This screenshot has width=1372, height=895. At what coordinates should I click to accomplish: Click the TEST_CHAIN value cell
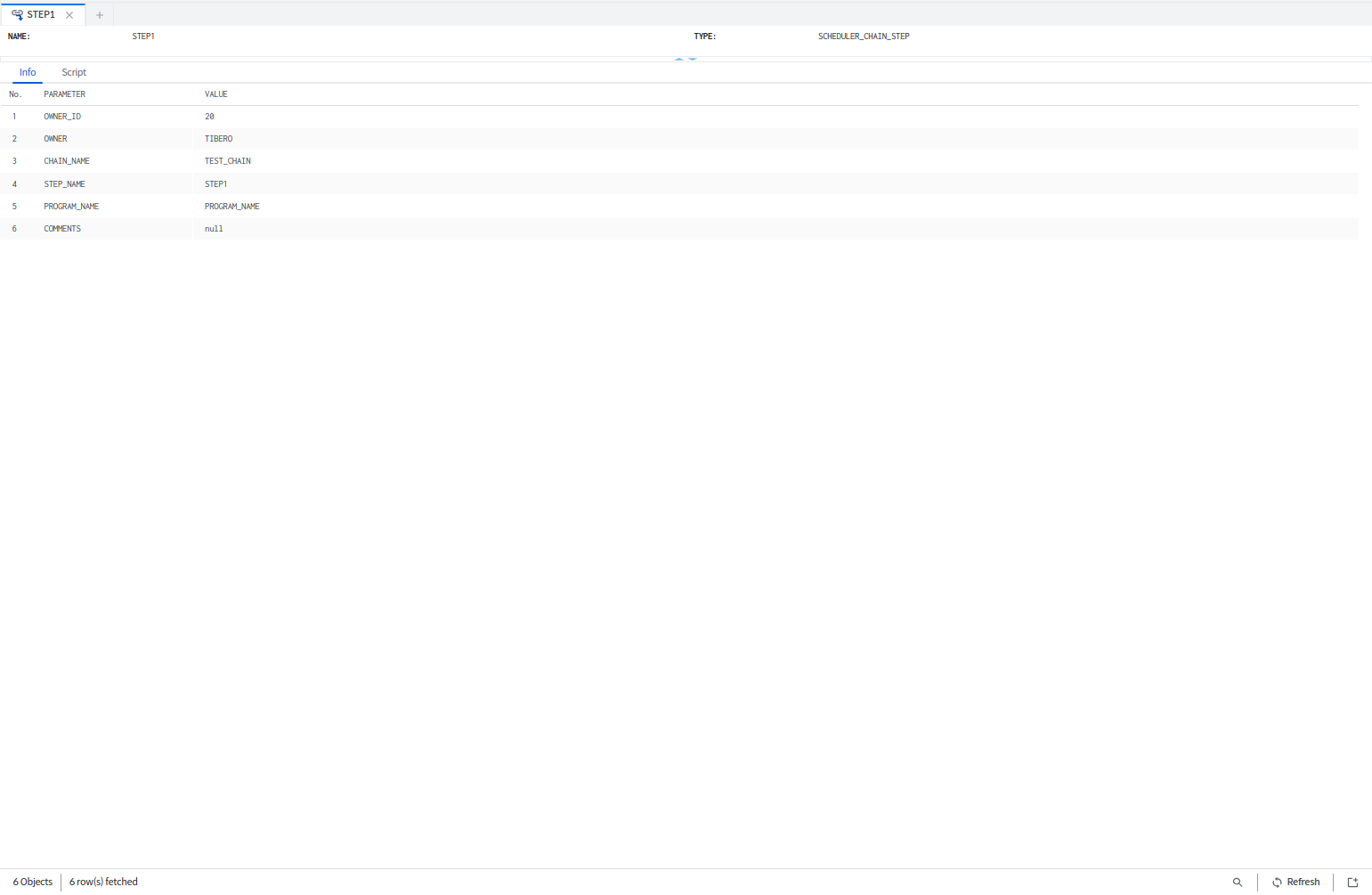coord(228,161)
